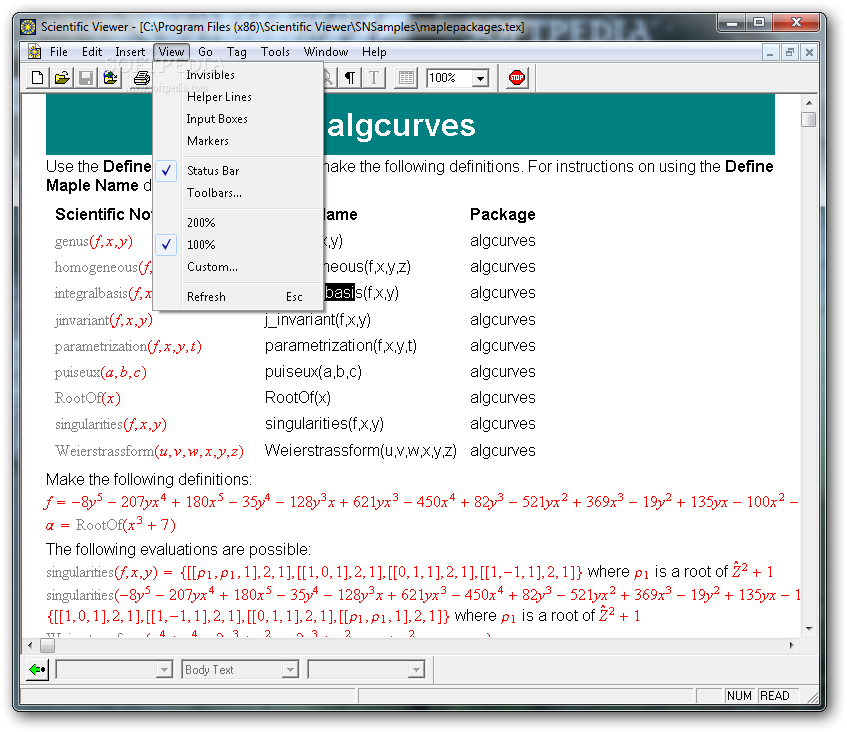Click the algcurves heading banner text

coord(401,125)
